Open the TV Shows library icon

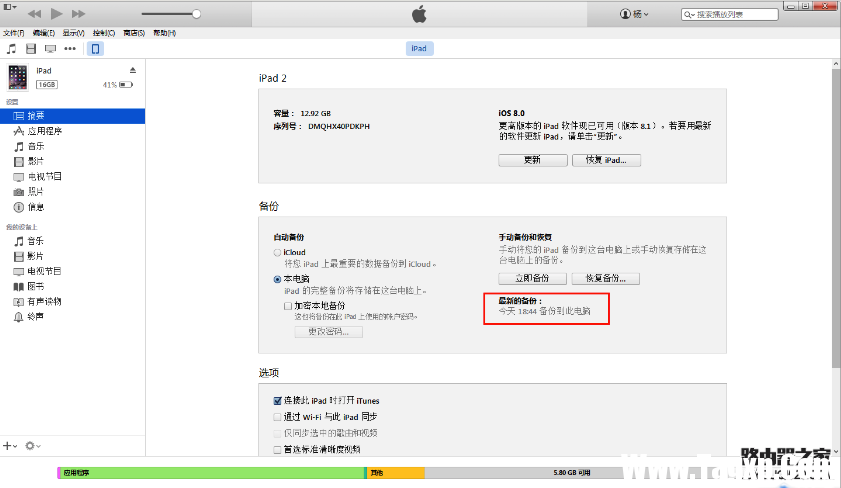[x=50, y=49]
